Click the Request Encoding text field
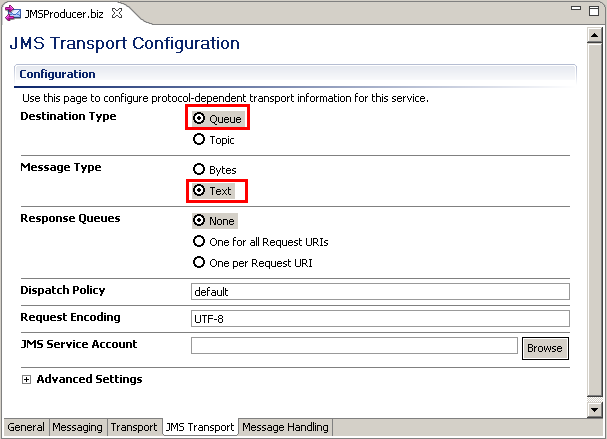The height and width of the screenshot is (439, 607). tap(379, 319)
